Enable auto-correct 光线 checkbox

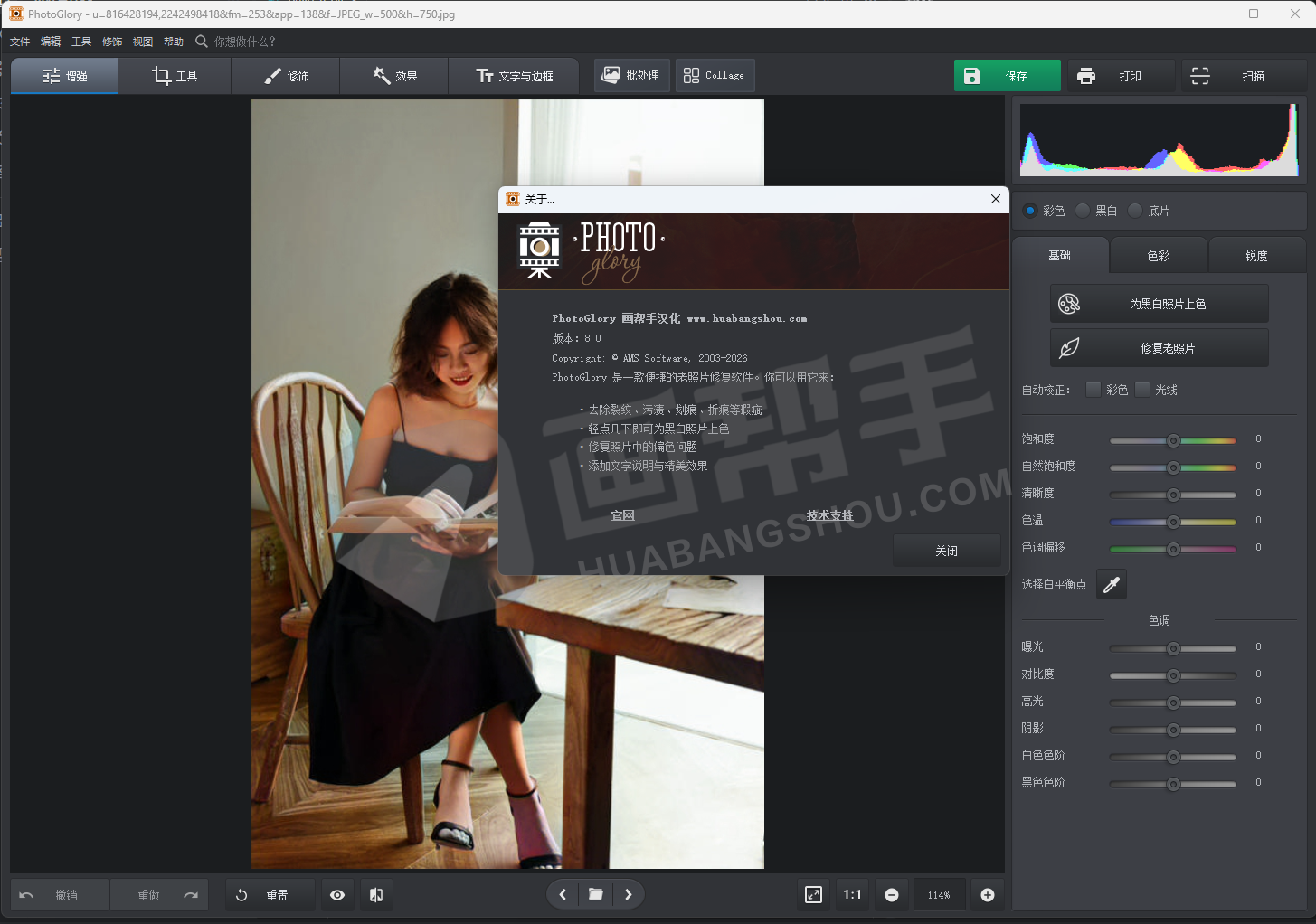(1142, 390)
